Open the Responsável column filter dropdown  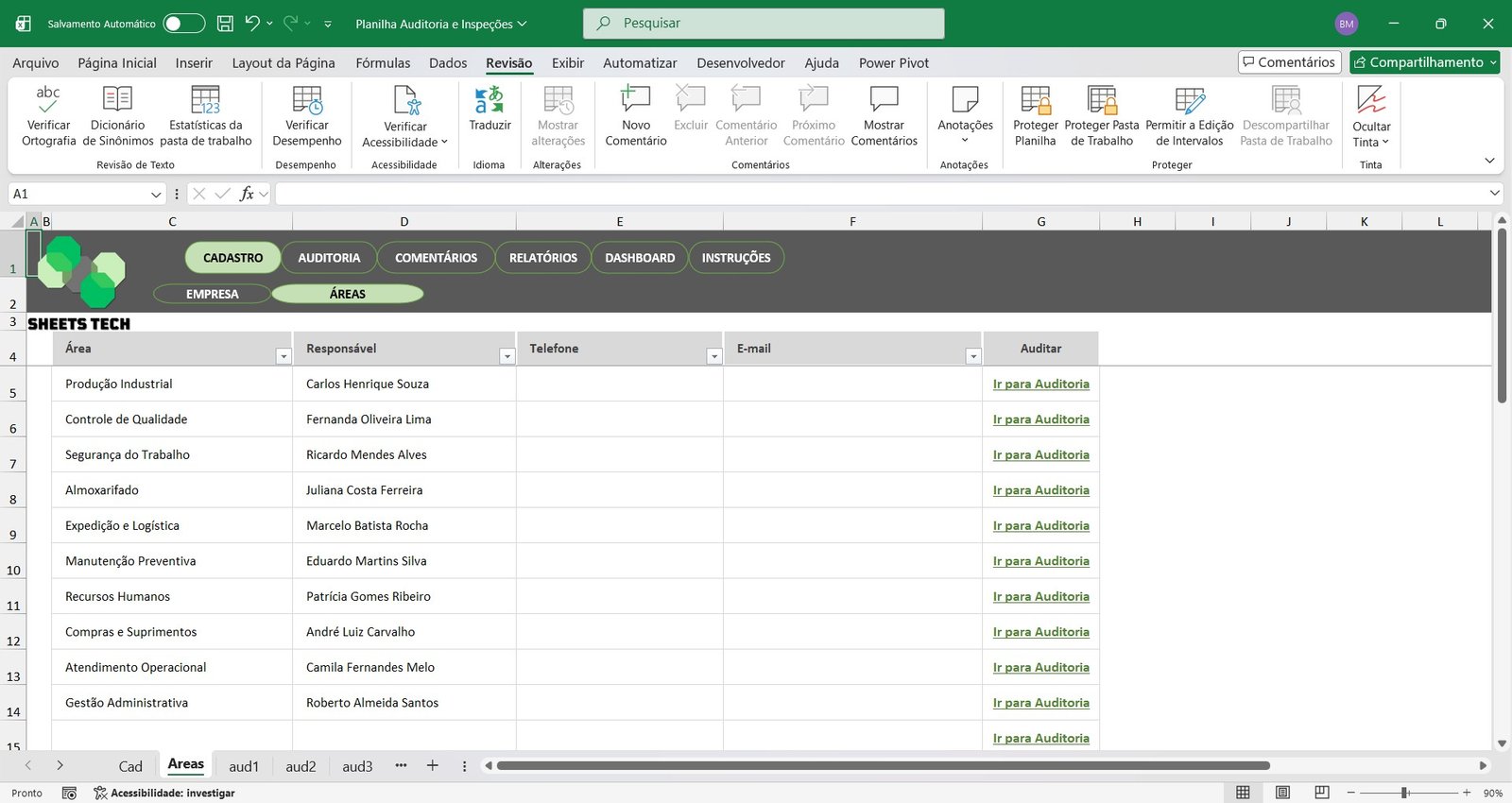point(507,356)
